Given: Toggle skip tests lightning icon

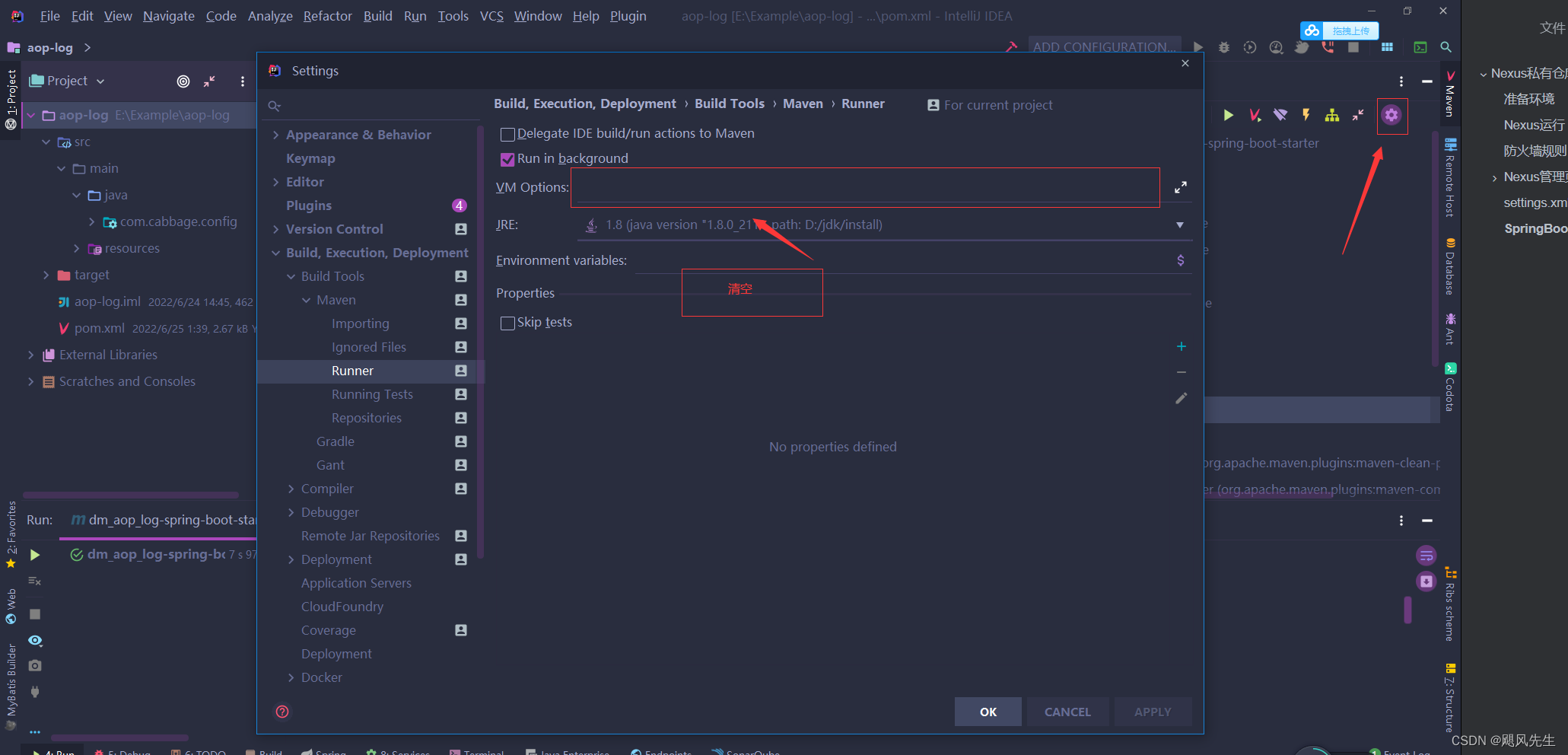Looking at the screenshot, I should (1306, 115).
